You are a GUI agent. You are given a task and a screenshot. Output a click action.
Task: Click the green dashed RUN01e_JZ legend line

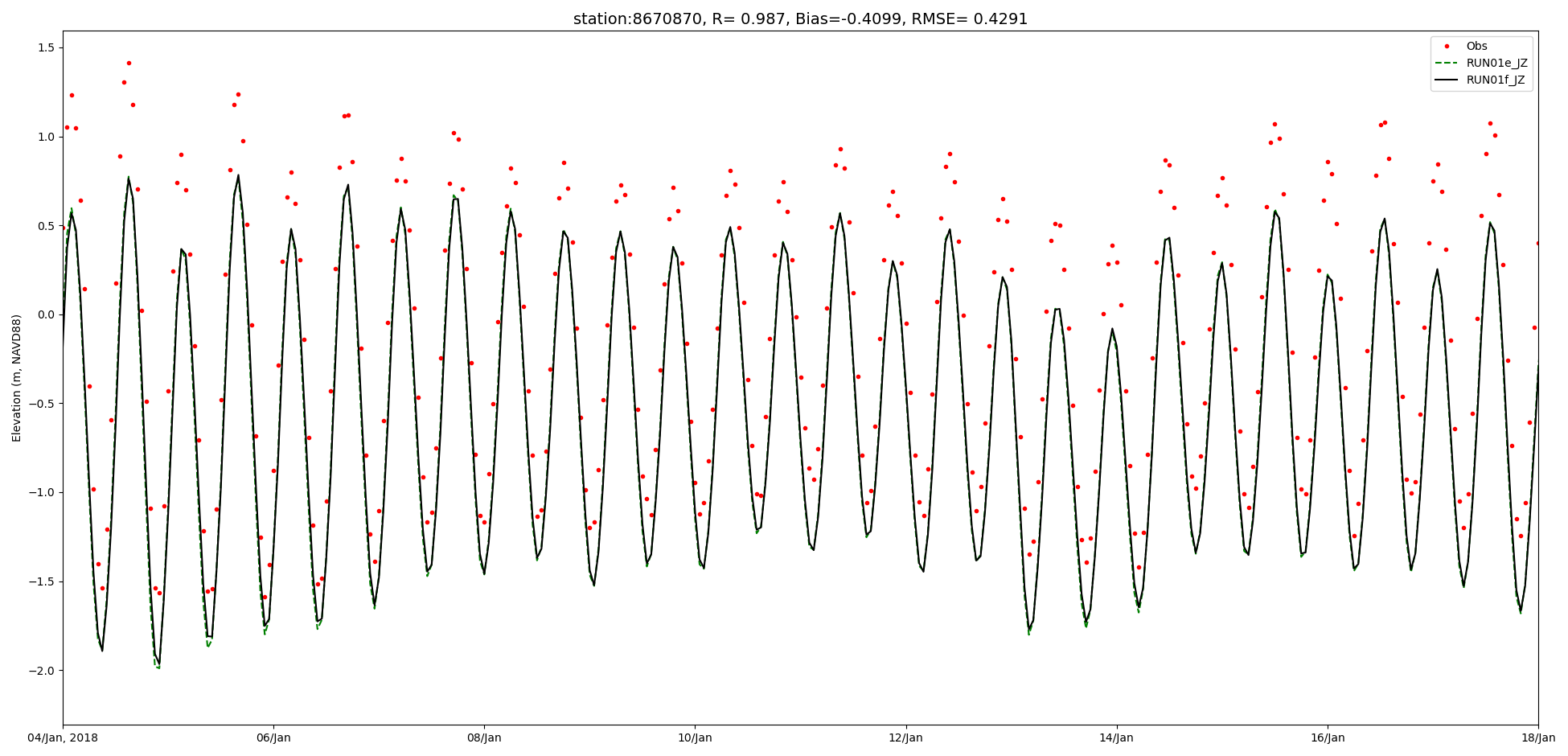point(1447,64)
